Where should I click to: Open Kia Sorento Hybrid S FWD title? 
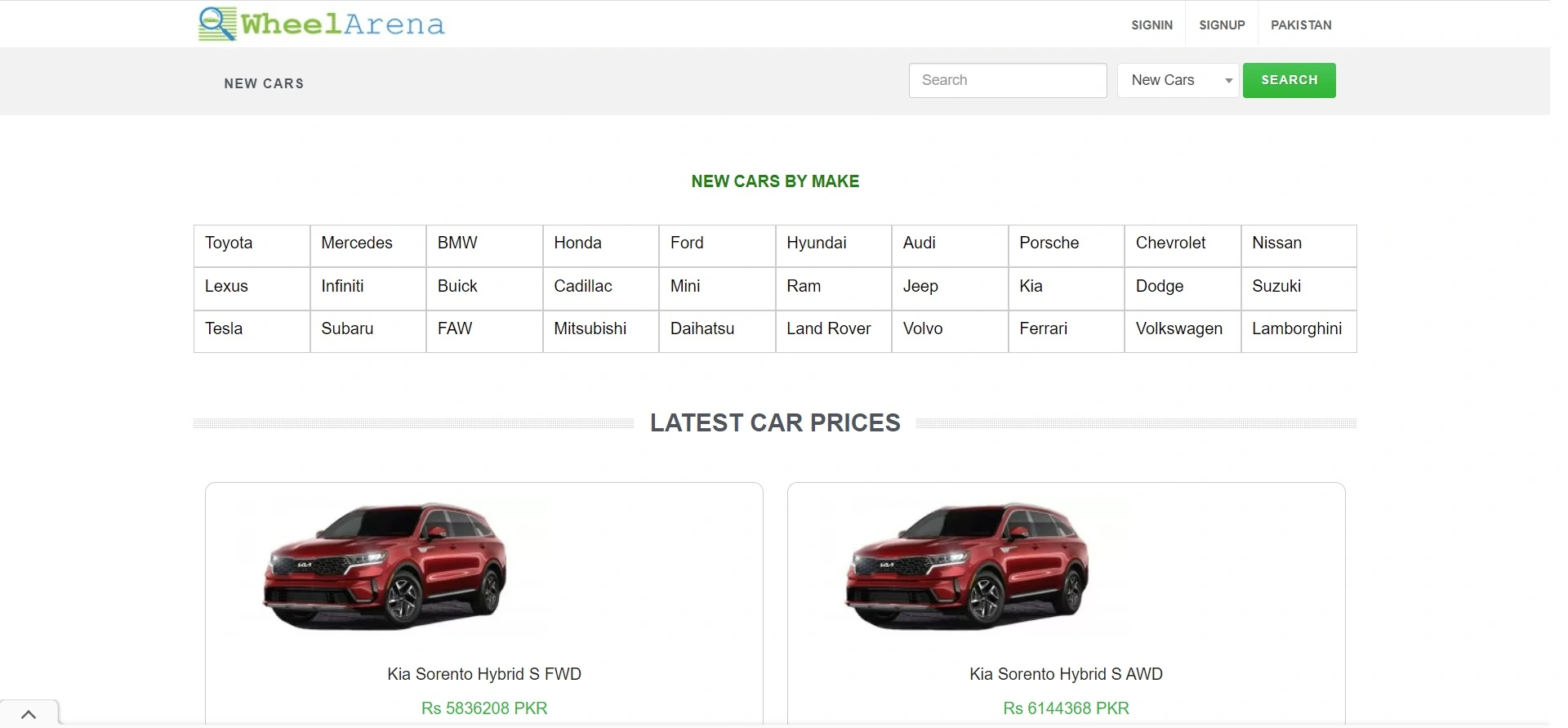[484, 674]
